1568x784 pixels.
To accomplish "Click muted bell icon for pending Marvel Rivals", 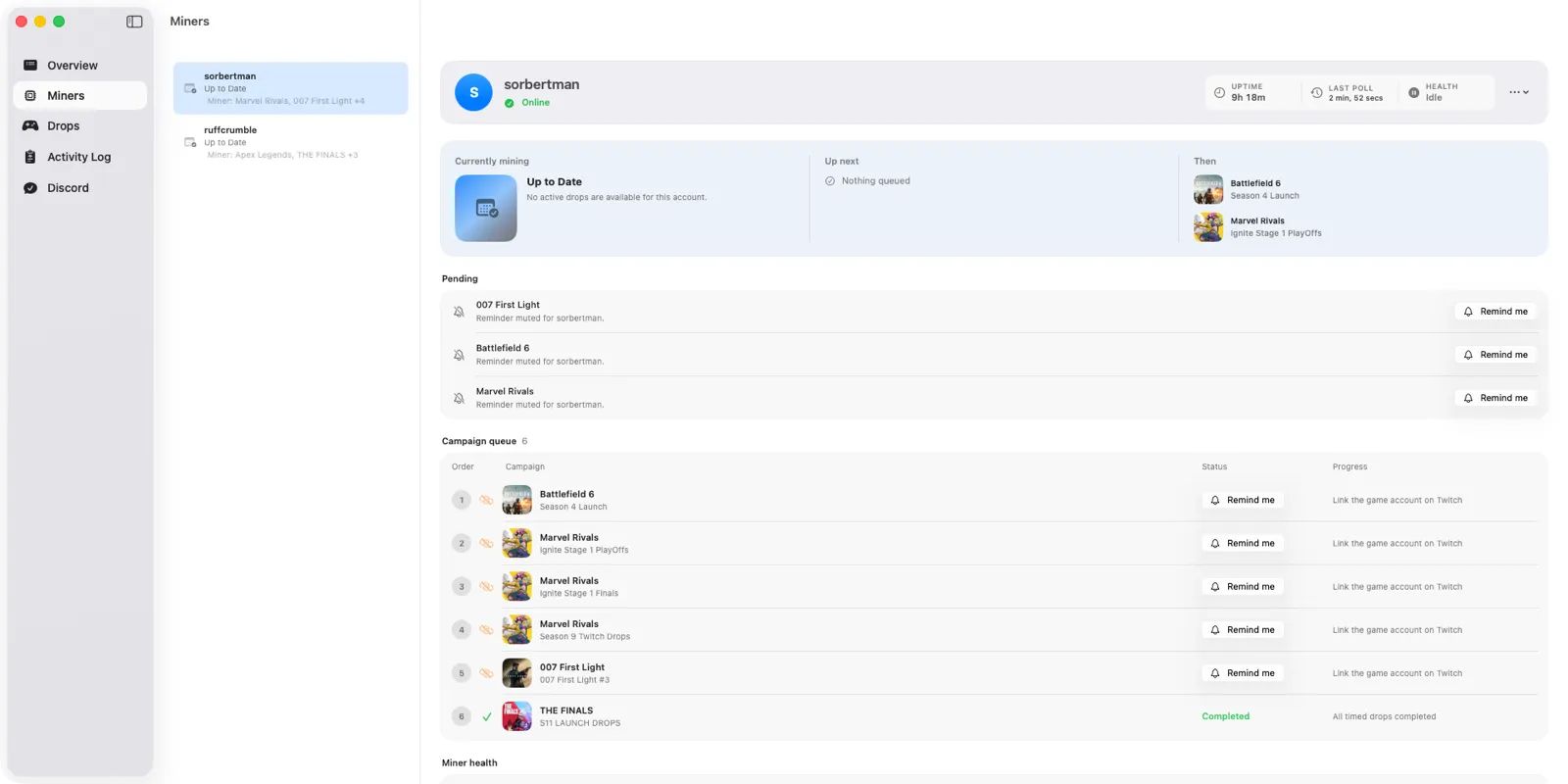I will [x=459, y=398].
